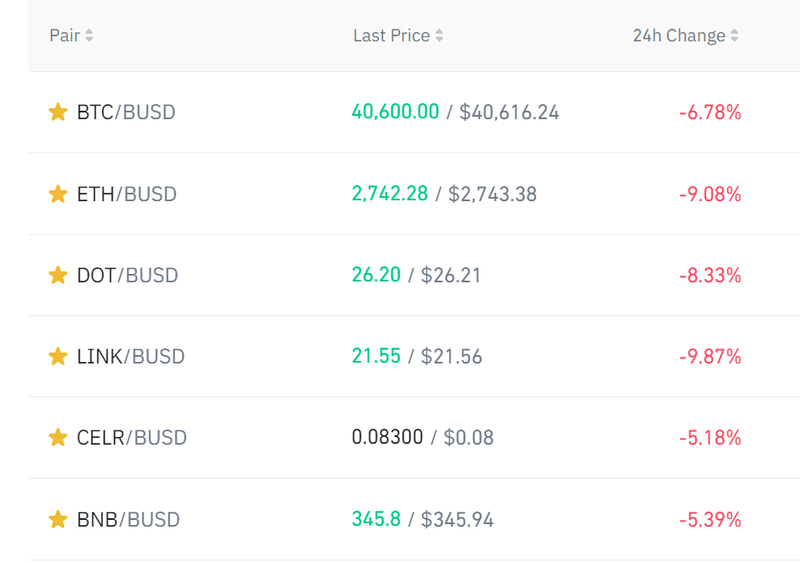Remove LINK/BUSD from favorites via star

point(58,356)
